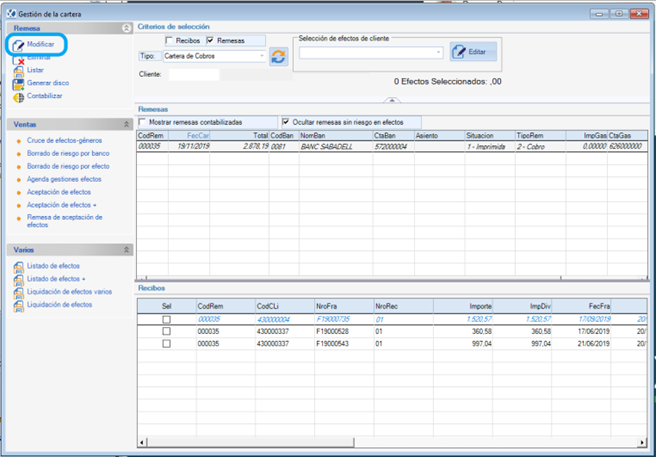Click the Listado de efectos + icon
Screen dimensions: 656x457
[18, 280]
